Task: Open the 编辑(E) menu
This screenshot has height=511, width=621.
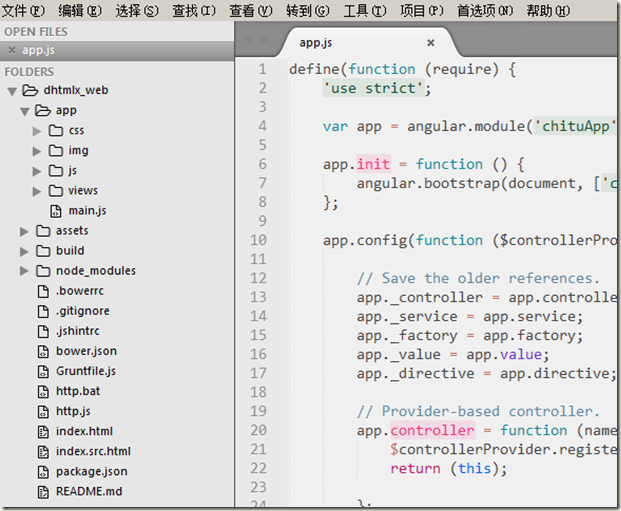Action: pyautogui.click(x=80, y=11)
